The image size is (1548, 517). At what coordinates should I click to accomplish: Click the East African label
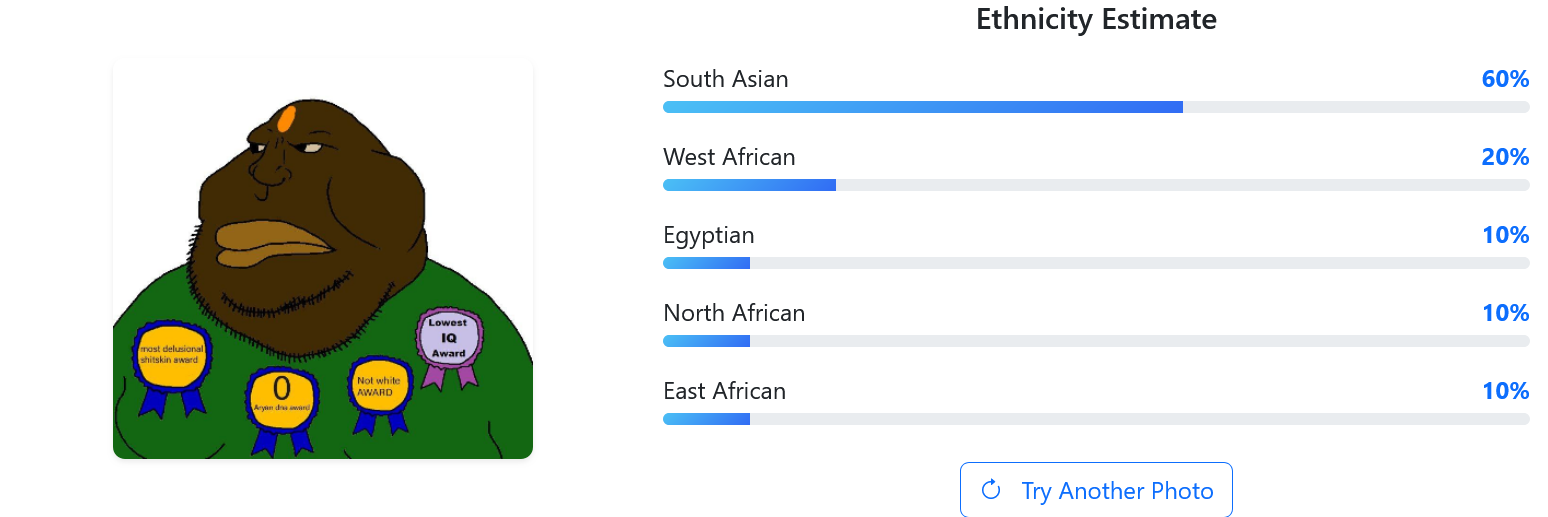pyautogui.click(x=724, y=391)
